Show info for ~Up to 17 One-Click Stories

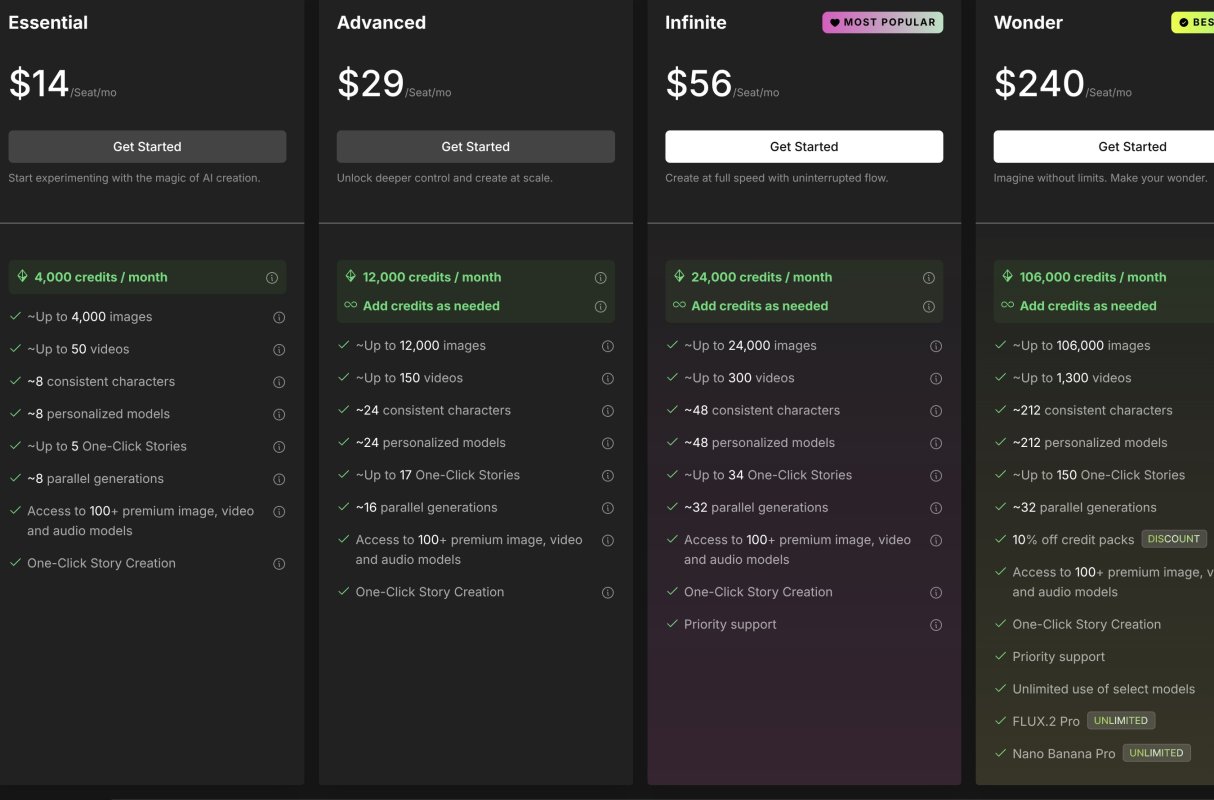pos(607,476)
